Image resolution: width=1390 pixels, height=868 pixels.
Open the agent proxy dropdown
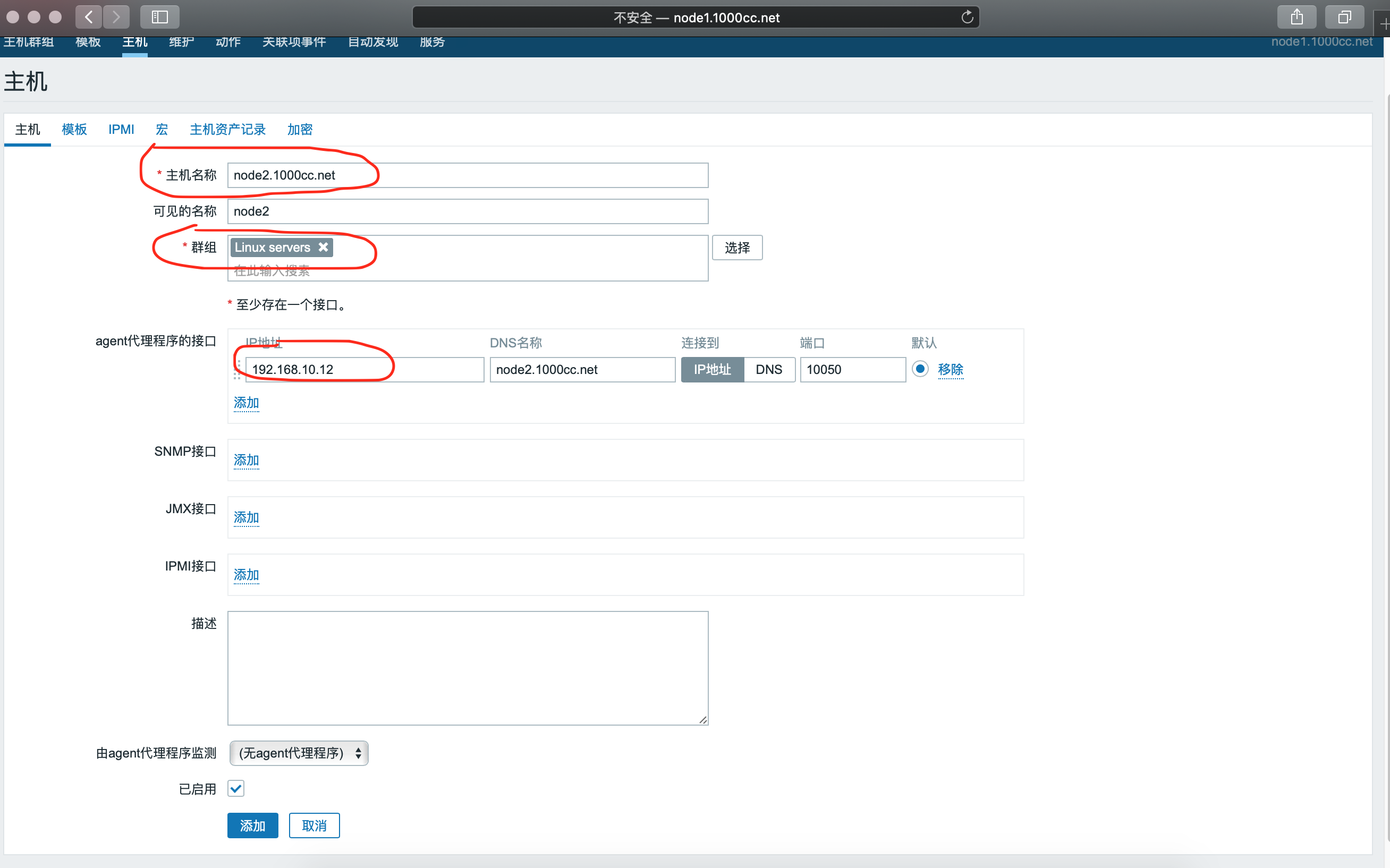(x=299, y=753)
